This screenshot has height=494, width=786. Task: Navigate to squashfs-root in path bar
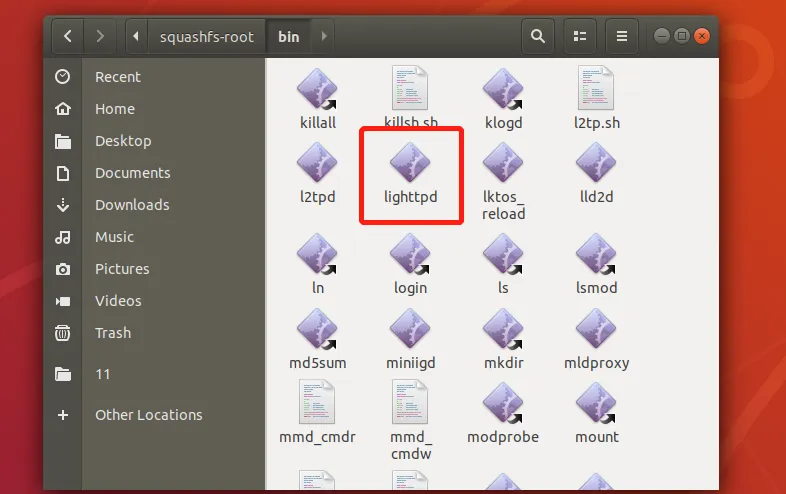[x=206, y=37]
